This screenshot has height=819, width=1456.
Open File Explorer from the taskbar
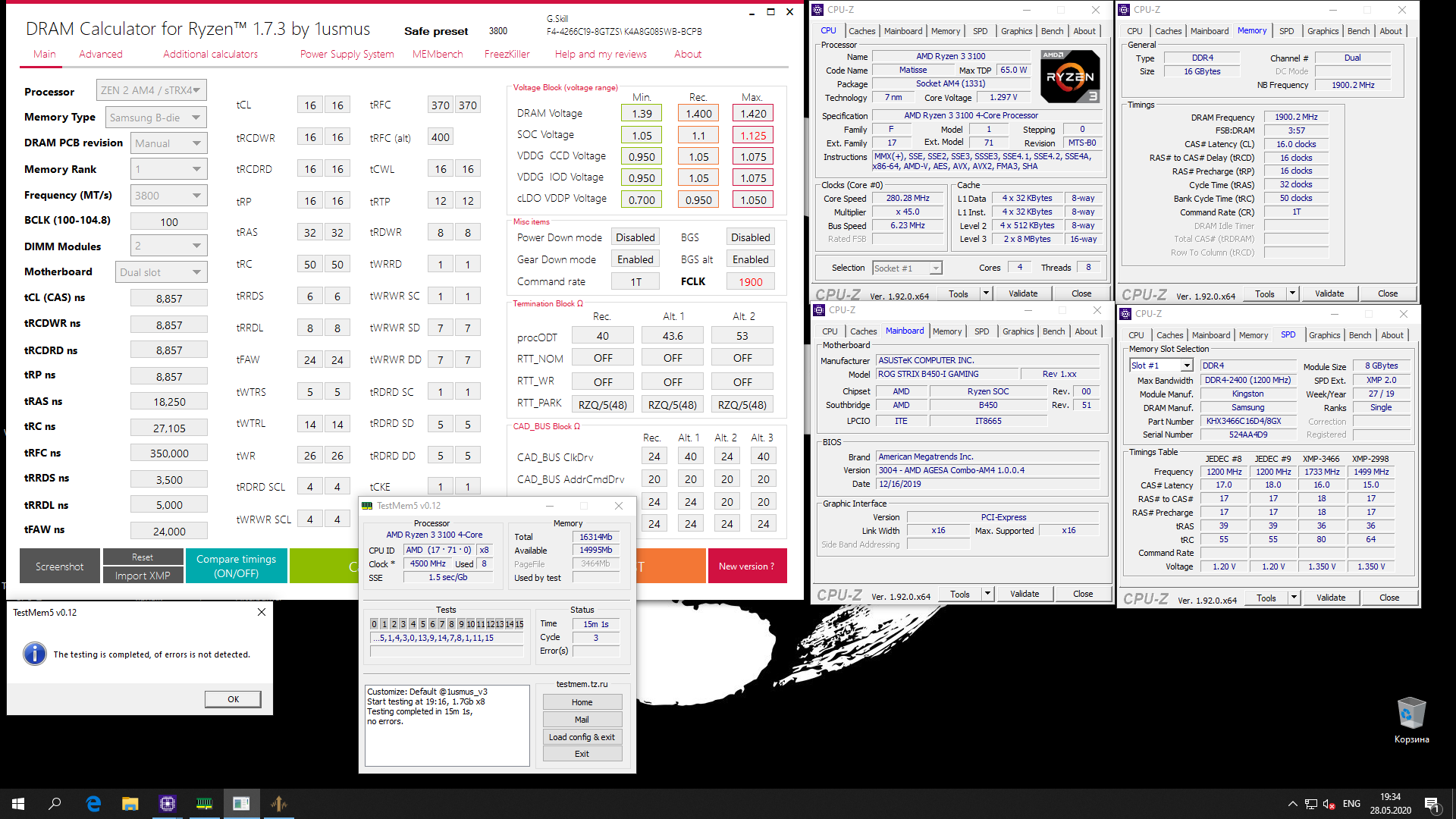(130, 804)
